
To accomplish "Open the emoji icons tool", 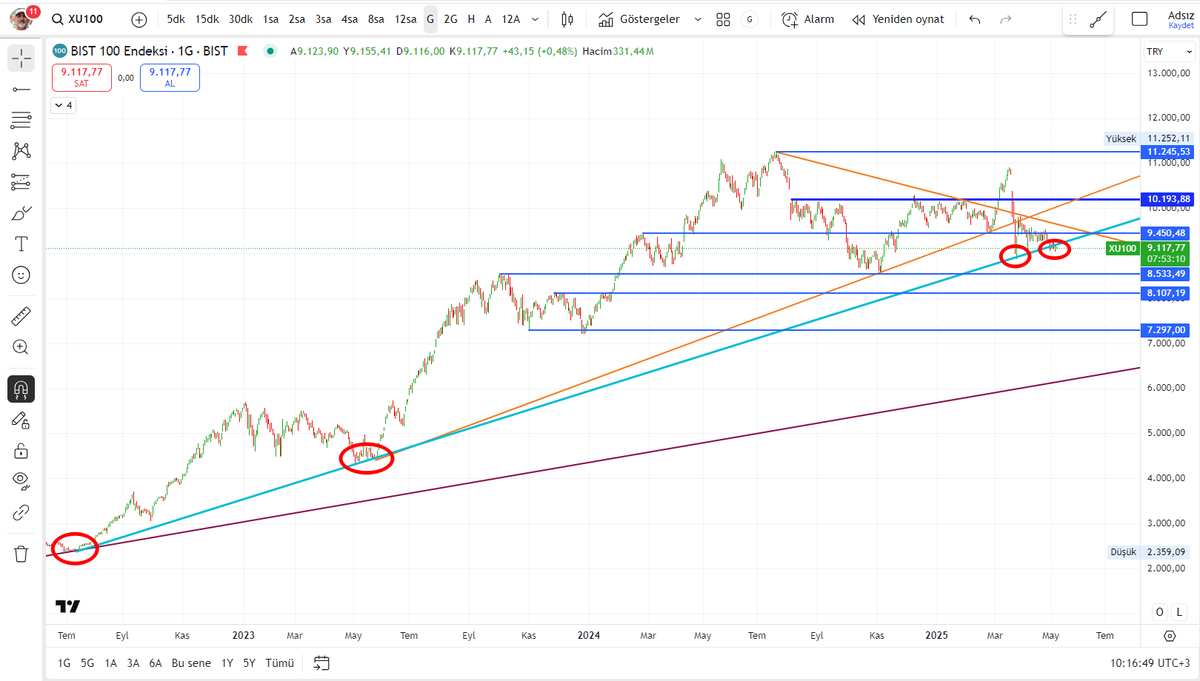I will pyautogui.click(x=21, y=274).
